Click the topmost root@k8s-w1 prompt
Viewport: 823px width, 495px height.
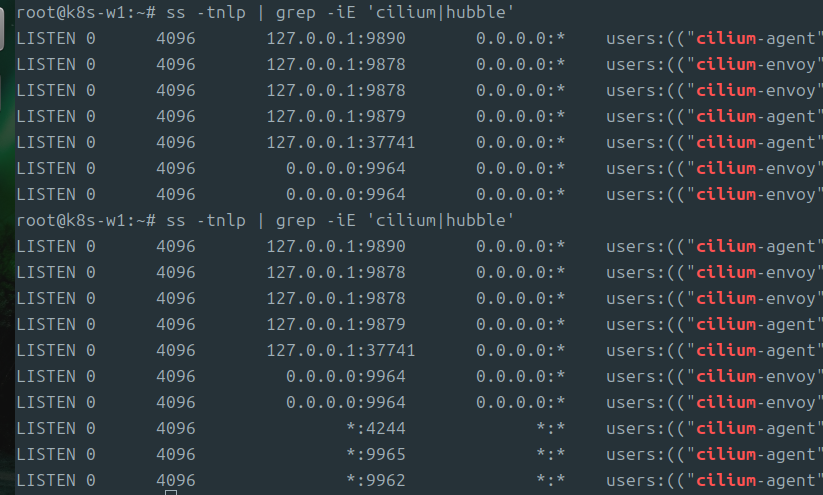click(x=76, y=13)
